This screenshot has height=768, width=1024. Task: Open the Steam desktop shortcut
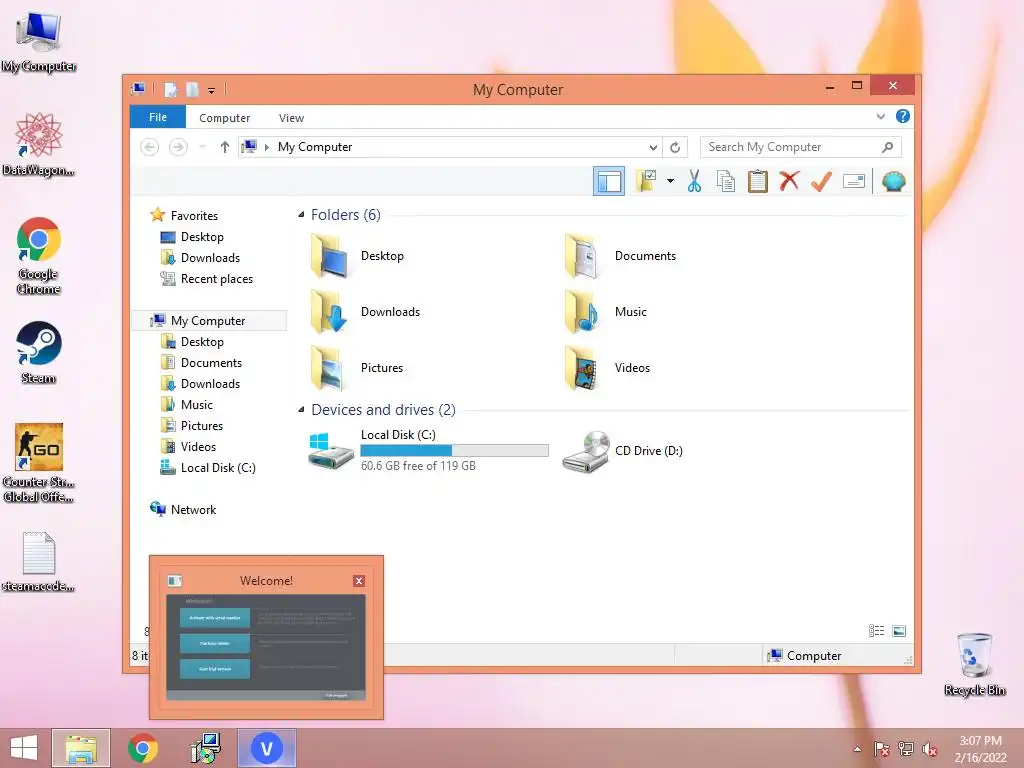click(39, 352)
